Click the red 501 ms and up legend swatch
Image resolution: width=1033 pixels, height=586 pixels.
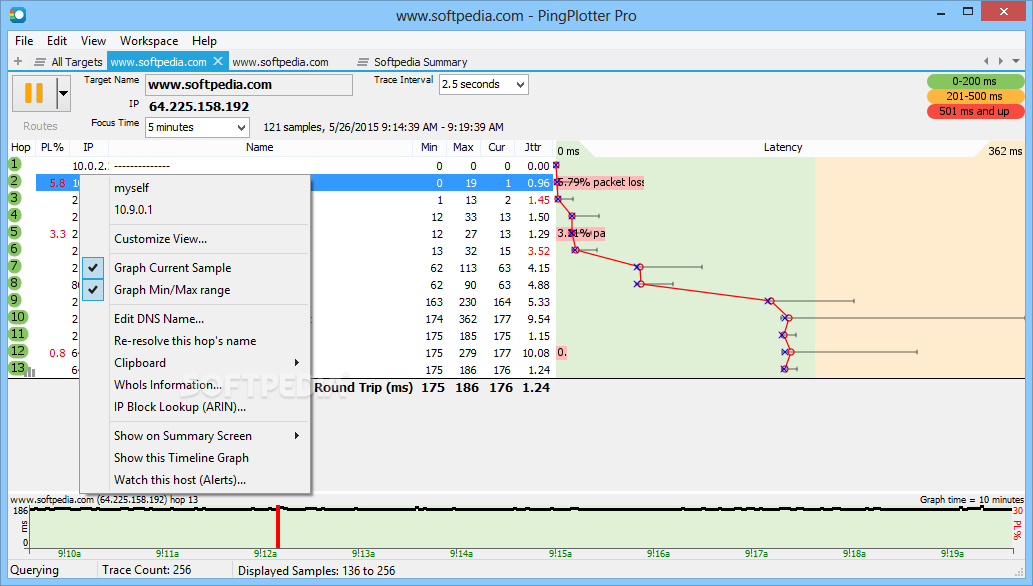tap(975, 111)
